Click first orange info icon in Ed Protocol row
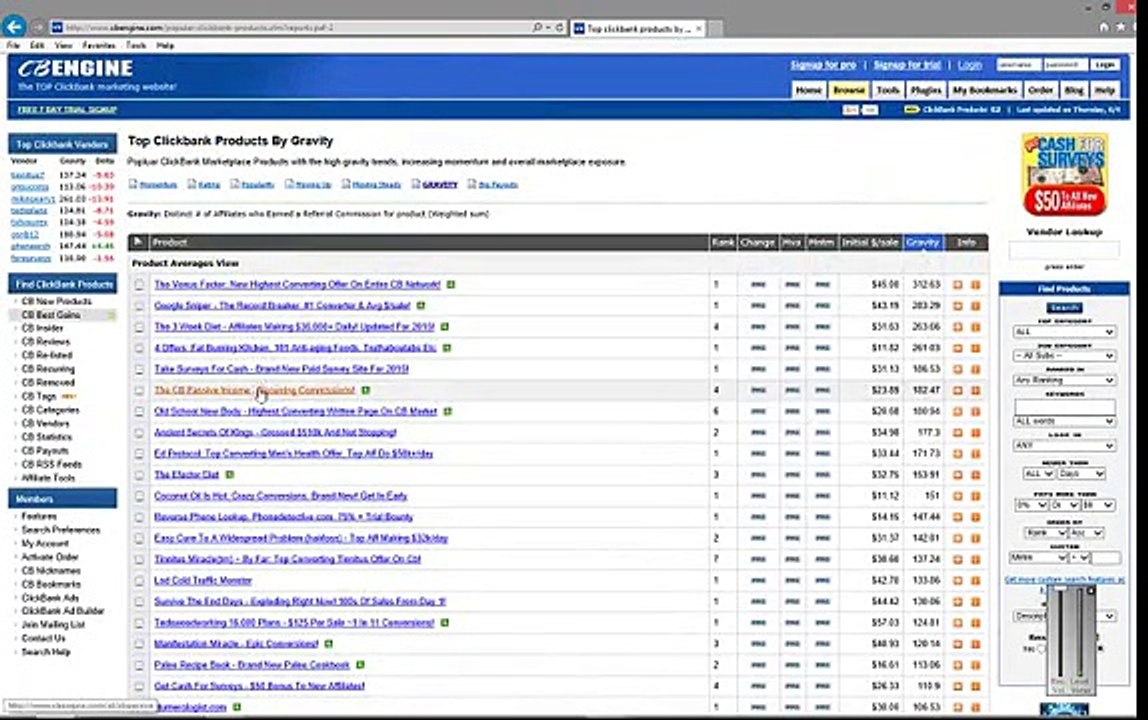The image size is (1148, 720). (x=958, y=454)
